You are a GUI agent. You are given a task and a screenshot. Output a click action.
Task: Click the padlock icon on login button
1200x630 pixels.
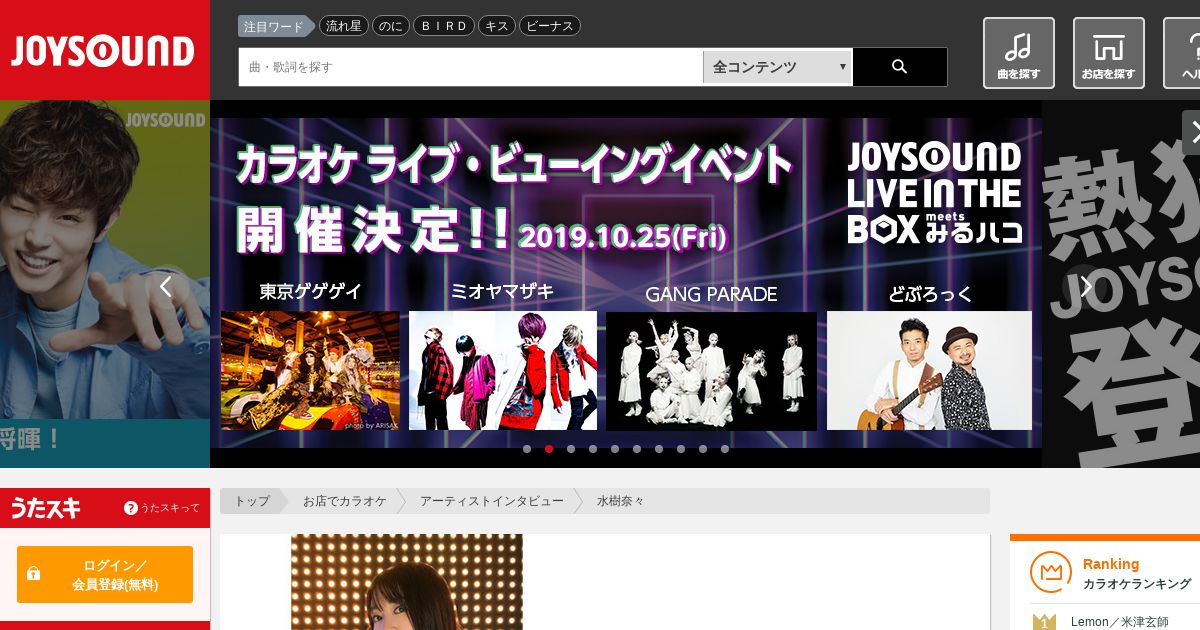(34, 574)
